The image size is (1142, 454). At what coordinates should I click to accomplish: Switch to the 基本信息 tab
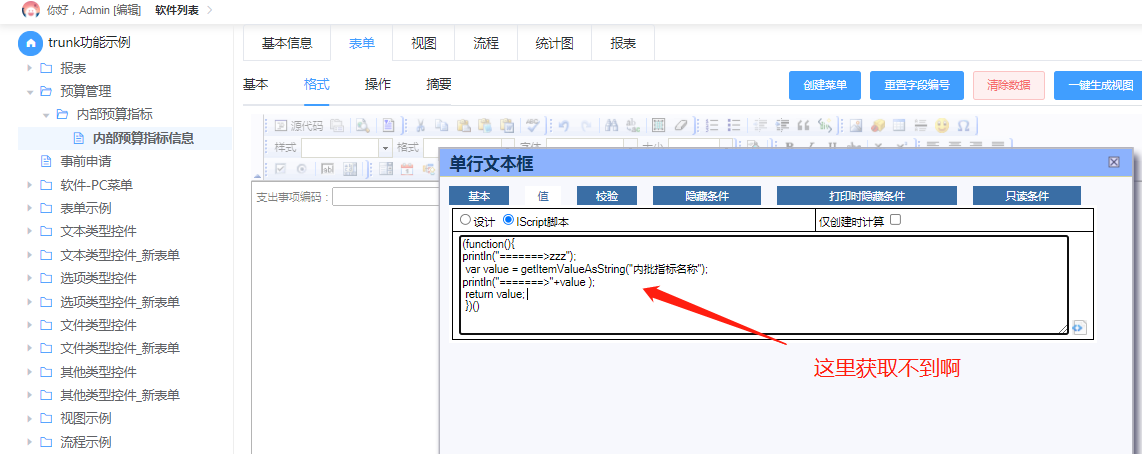[287, 43]
